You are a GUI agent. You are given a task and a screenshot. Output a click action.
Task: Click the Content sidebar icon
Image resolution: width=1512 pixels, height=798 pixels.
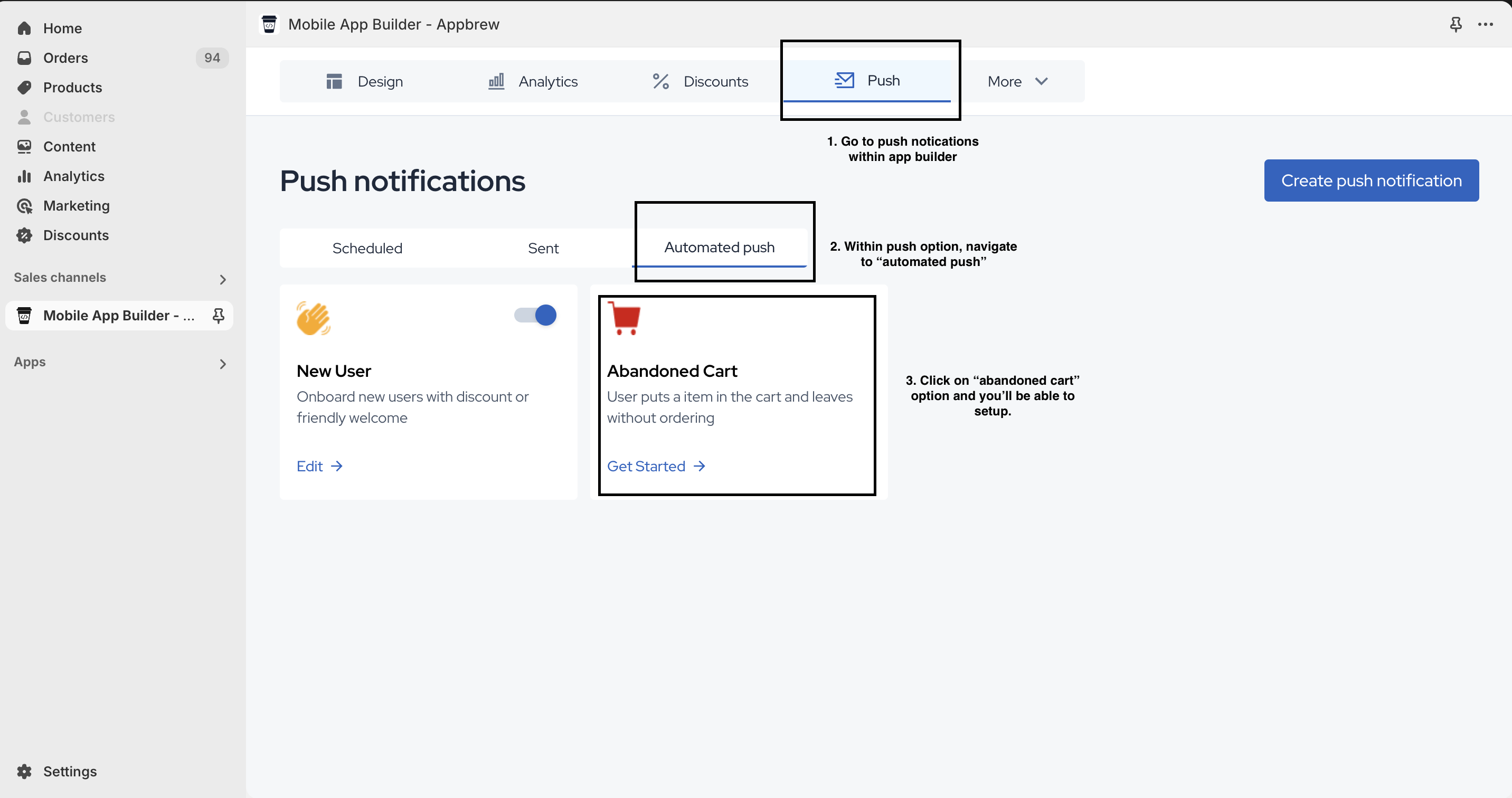coord(25,146)
